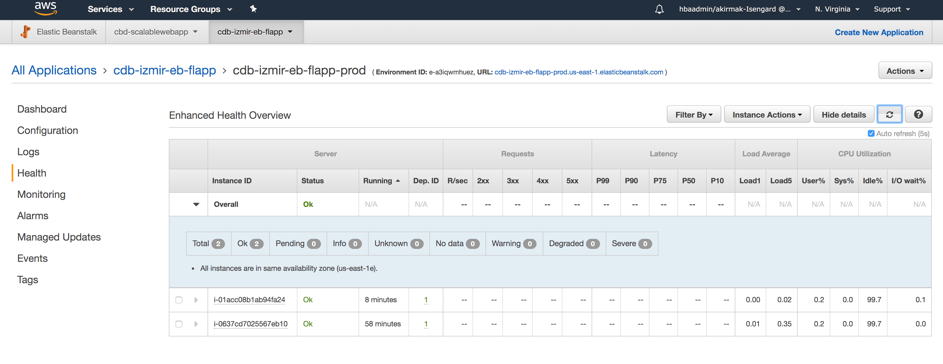Image resolution: width=943 pixels, height=364 pixels.
Task: Click Create New Application
Action: pyautogui.click(x=879, y=32)
